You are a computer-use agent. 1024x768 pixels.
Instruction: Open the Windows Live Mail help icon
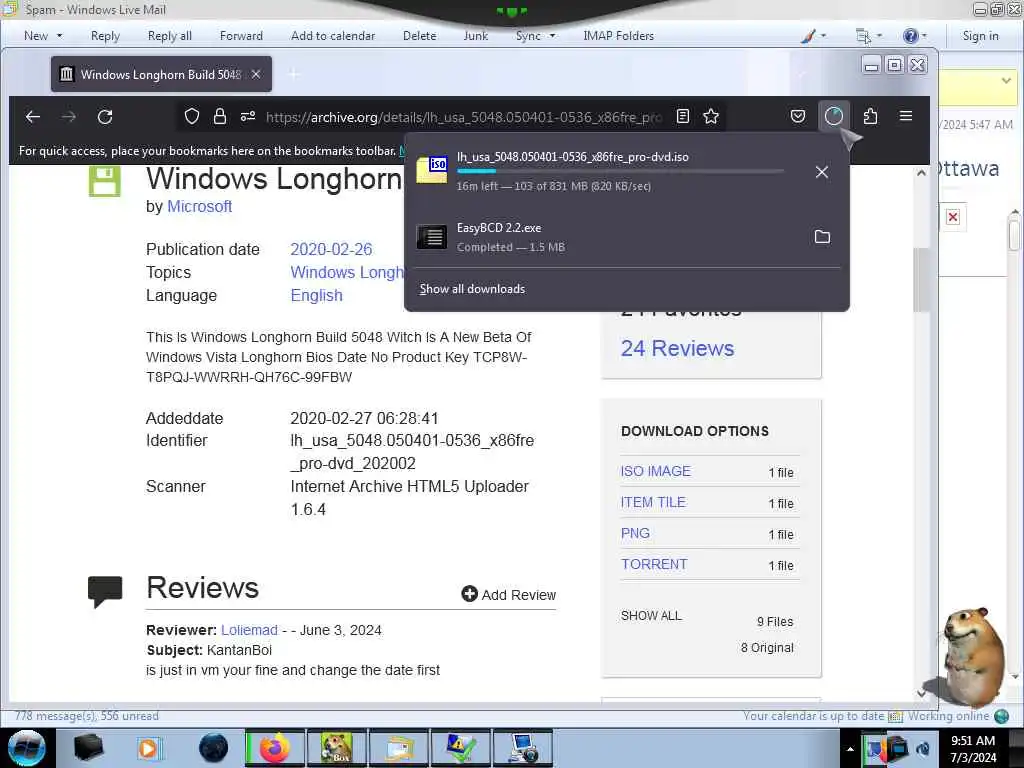point(910,36)
